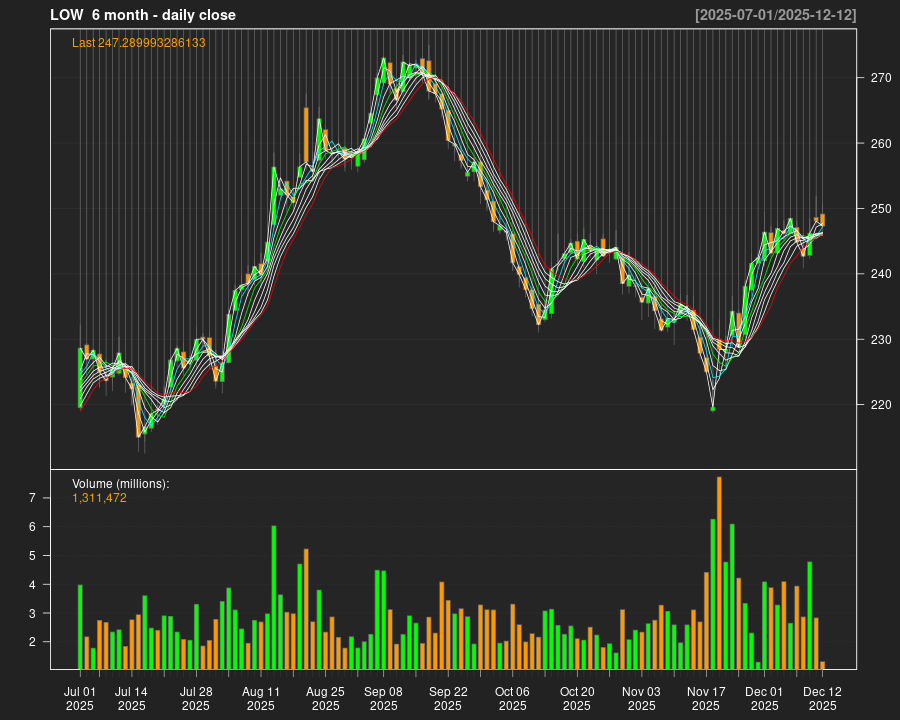Click the orange "Last 247.289993286133" price label
The image size is (900, 720).
coord(138,43)
